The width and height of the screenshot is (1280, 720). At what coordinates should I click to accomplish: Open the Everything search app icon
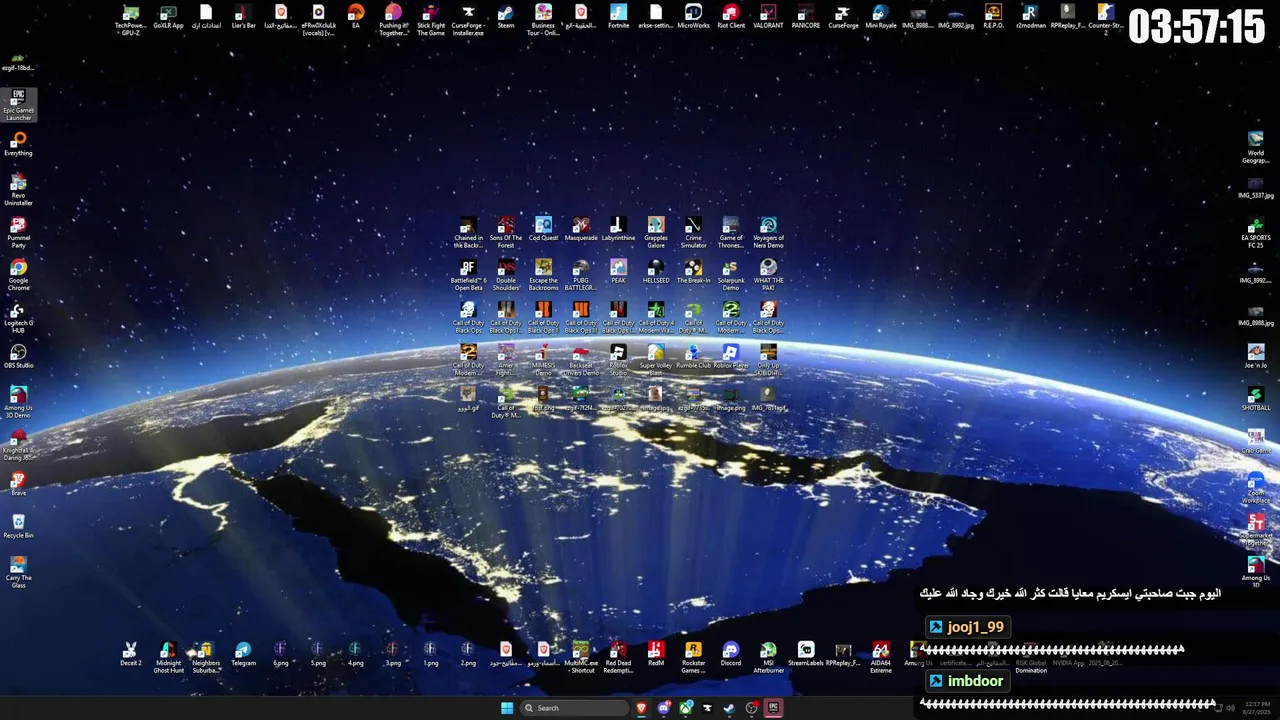click(x=18, y=144)
